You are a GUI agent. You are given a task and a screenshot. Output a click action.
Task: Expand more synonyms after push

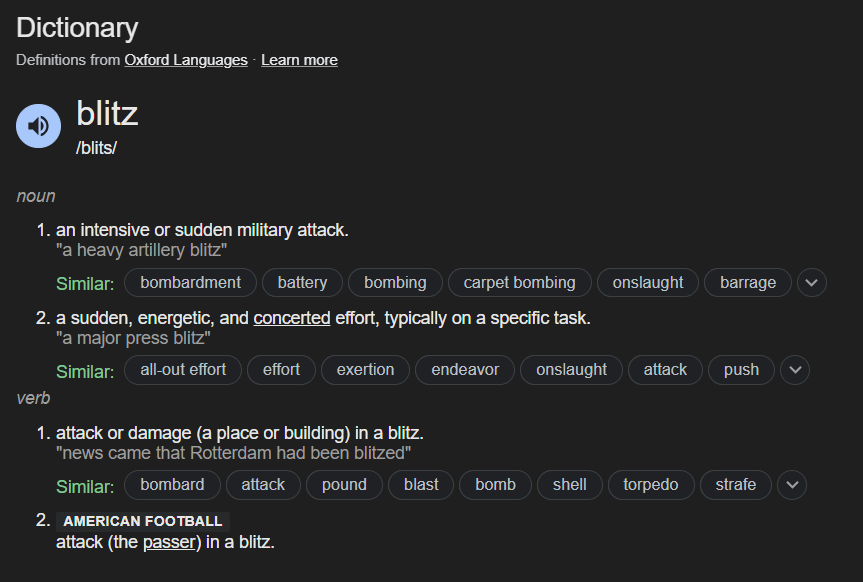click(795, 370)
